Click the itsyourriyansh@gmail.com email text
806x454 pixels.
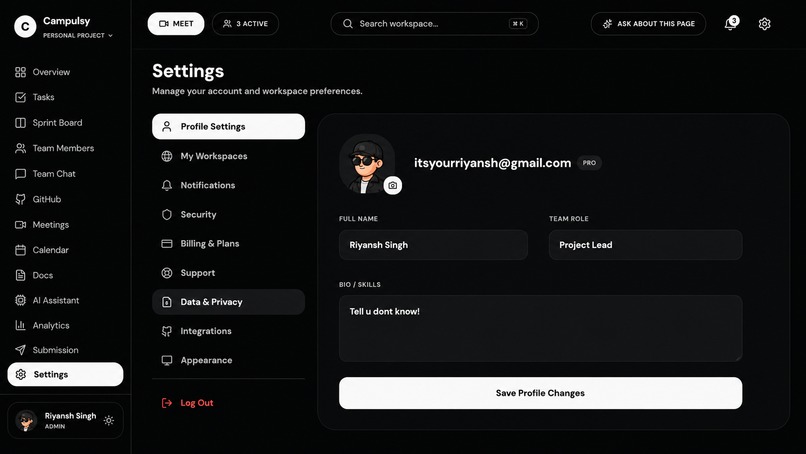(x=492, y=163)
